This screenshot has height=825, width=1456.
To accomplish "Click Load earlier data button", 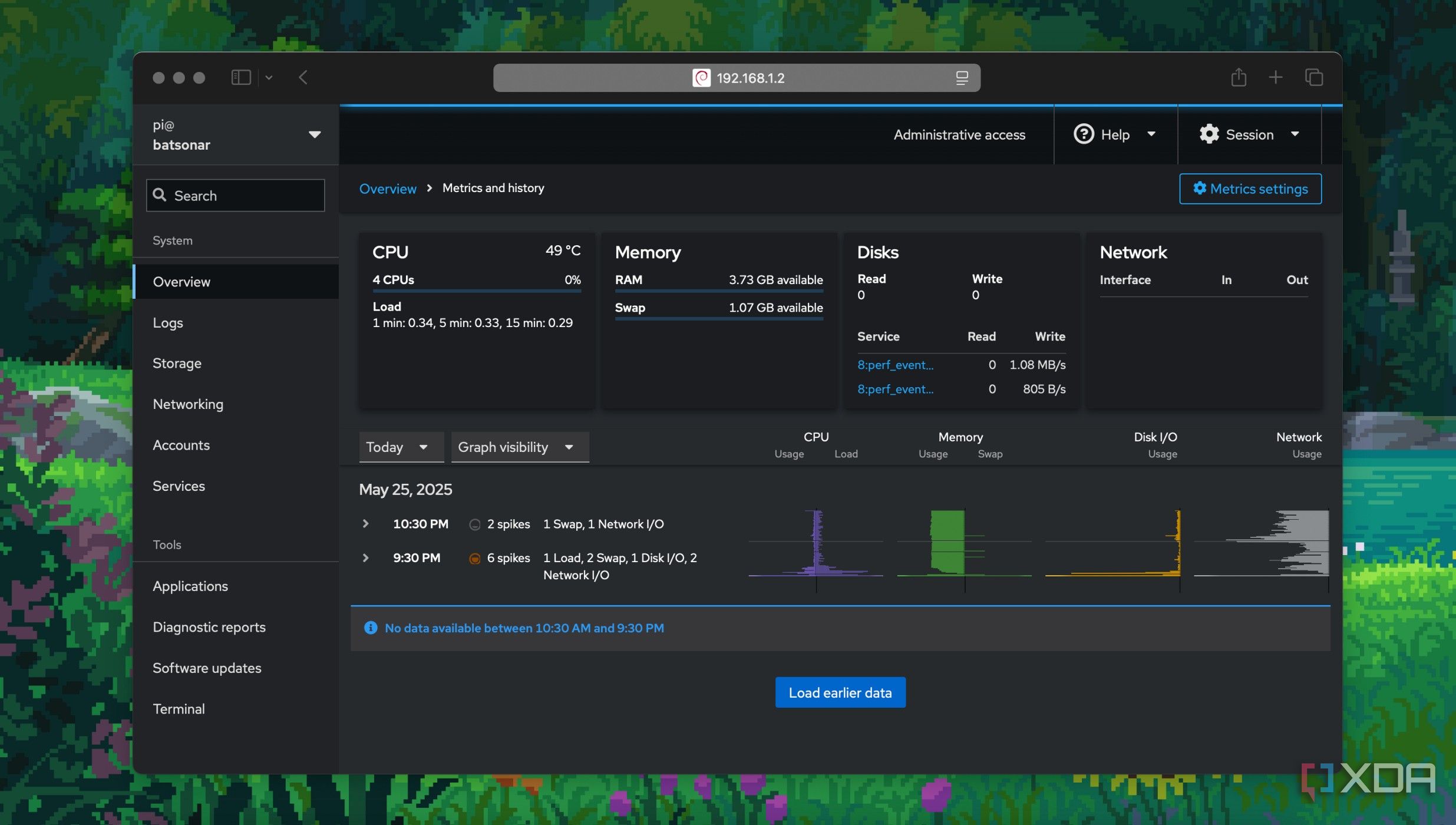I will 840,692.
